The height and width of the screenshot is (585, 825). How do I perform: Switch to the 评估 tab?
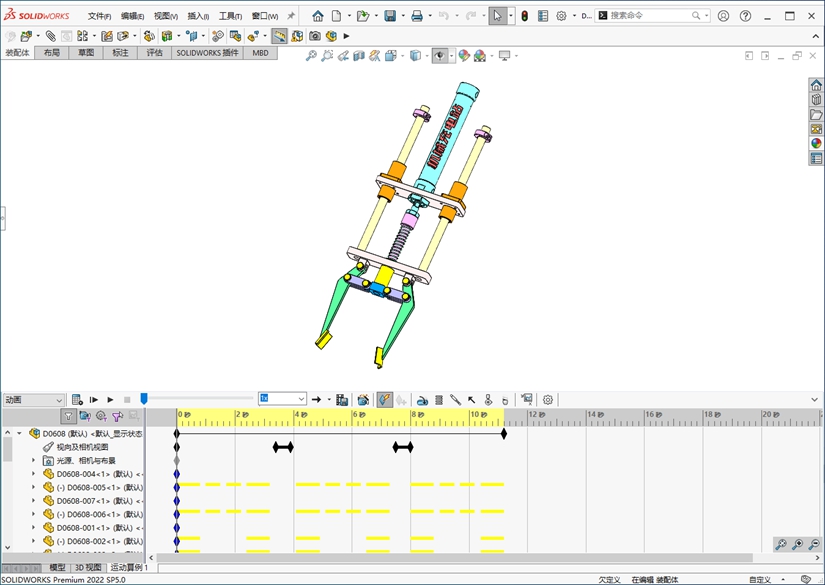[154, 52]
